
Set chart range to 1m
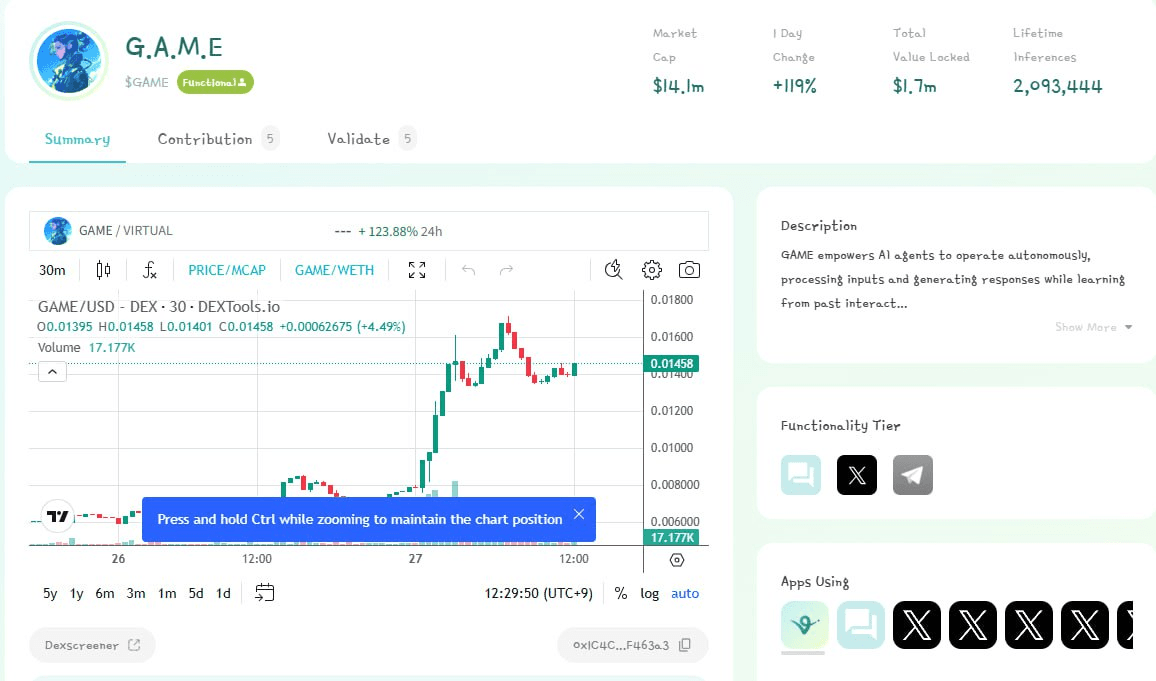(x=167, y=593)
